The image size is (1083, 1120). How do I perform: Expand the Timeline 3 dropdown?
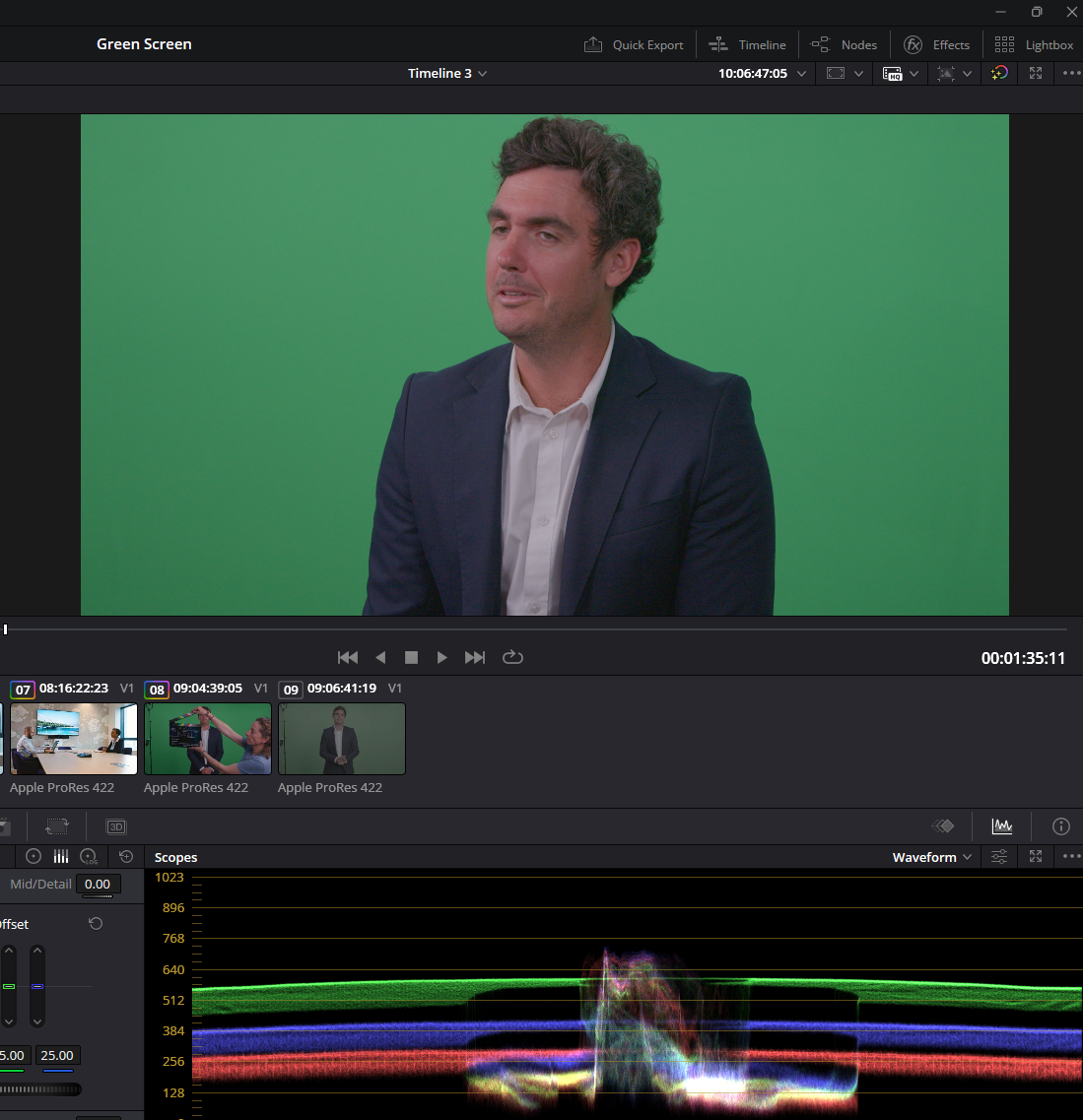point(447,73)
